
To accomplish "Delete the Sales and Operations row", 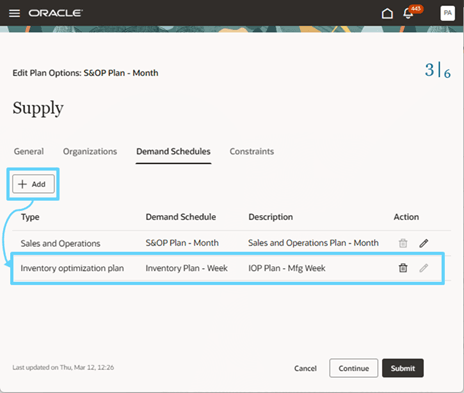I will tap(403, 243).
